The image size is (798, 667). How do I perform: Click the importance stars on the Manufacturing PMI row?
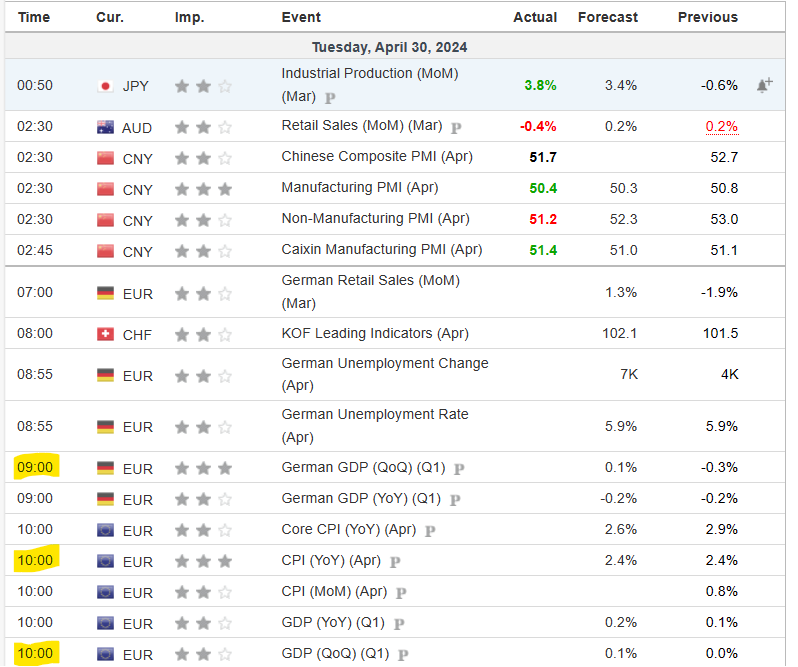click(x=203, y=189)
